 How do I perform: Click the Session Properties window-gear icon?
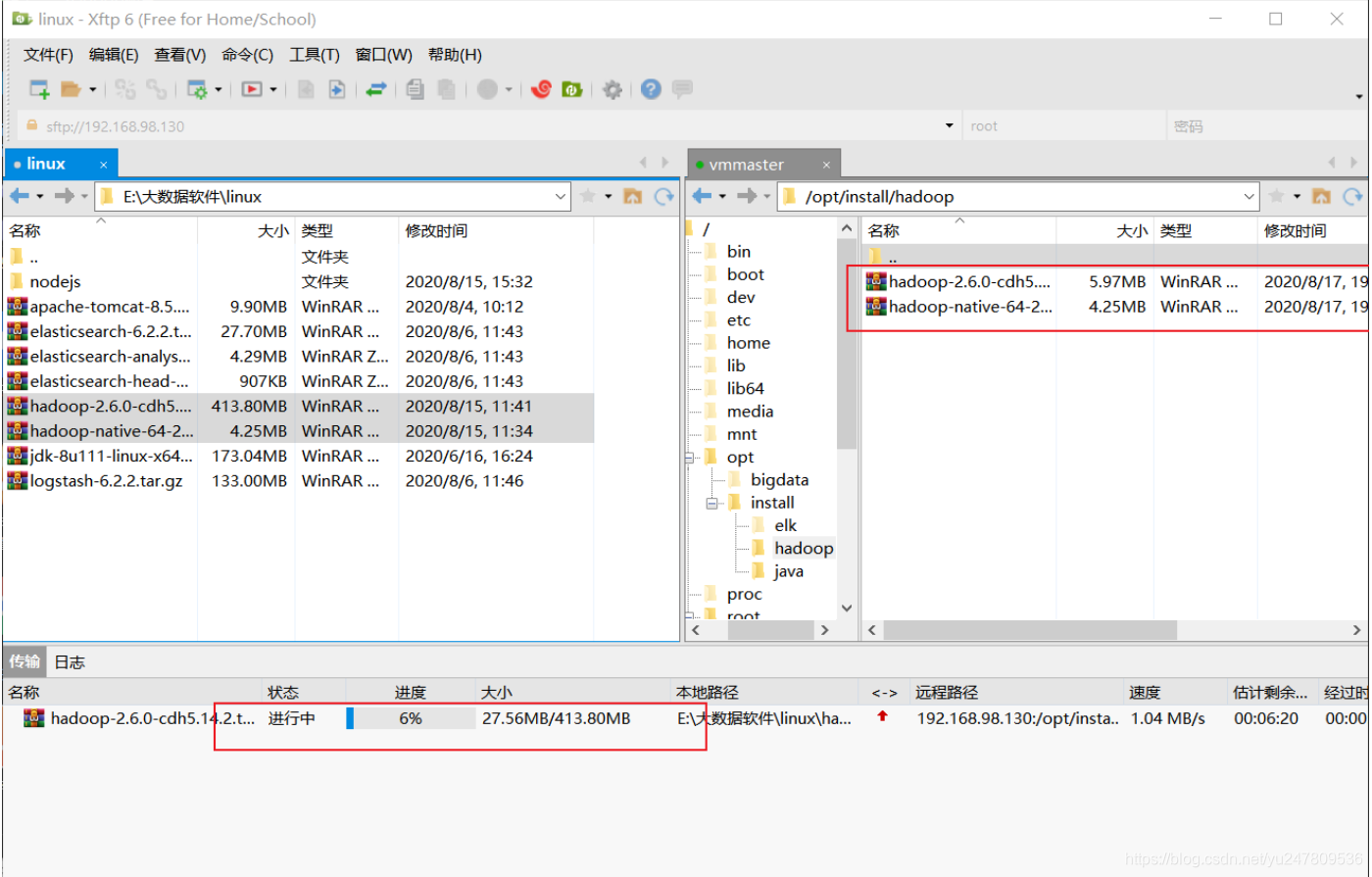(x=197, y=89)
